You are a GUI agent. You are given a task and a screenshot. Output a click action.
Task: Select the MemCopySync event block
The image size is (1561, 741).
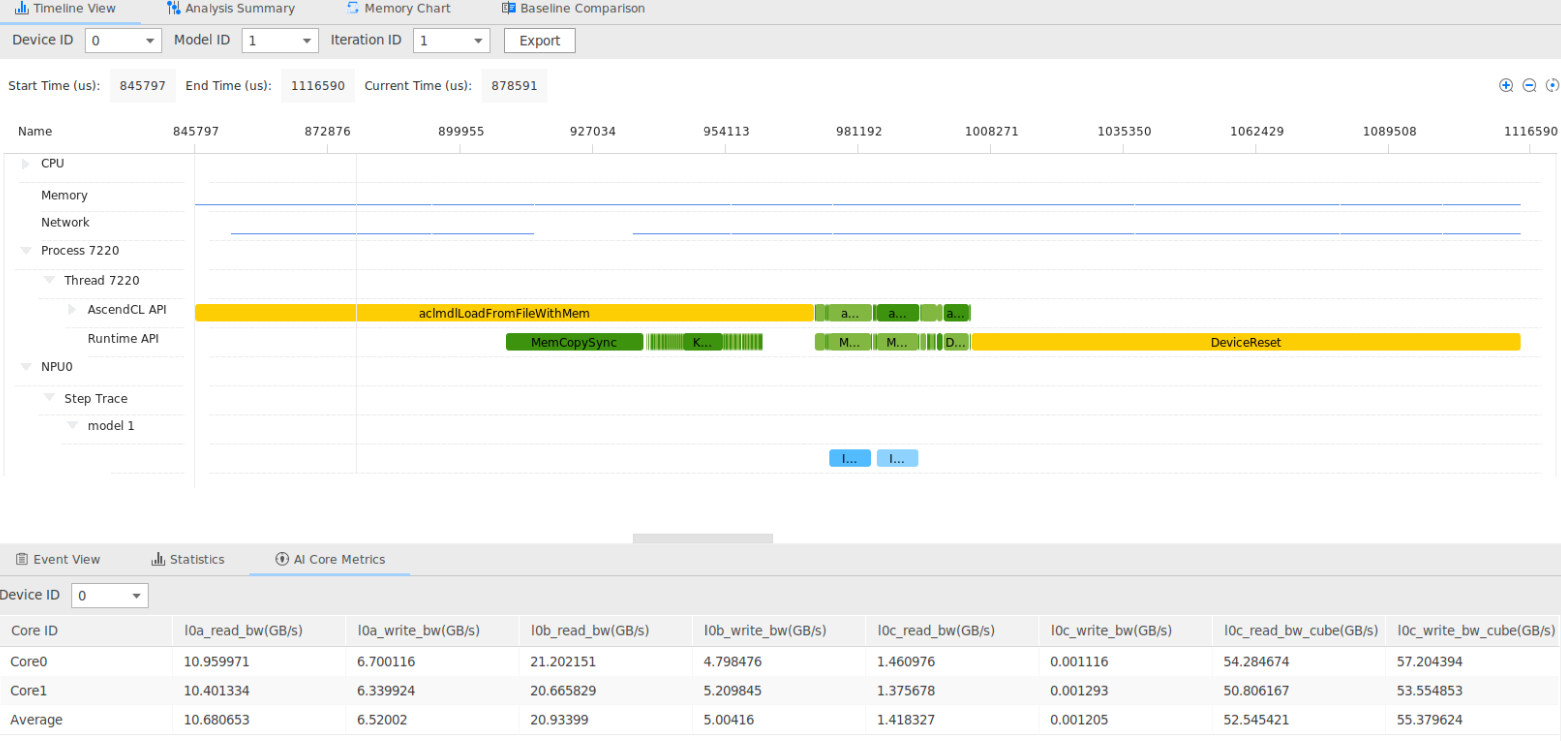(x=574, y=342)
